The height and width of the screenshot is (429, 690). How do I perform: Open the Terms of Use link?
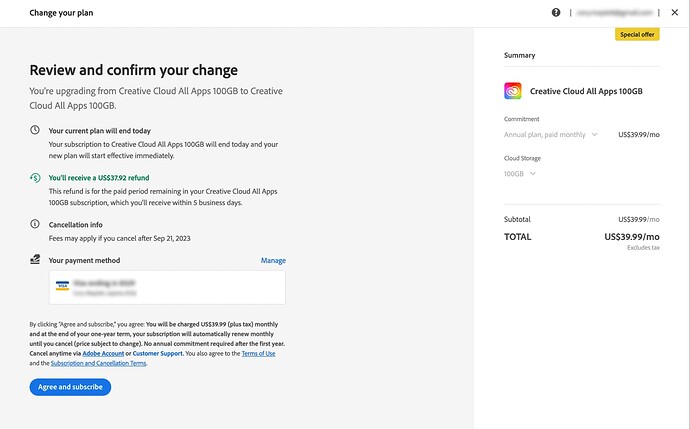coord(258,353)
